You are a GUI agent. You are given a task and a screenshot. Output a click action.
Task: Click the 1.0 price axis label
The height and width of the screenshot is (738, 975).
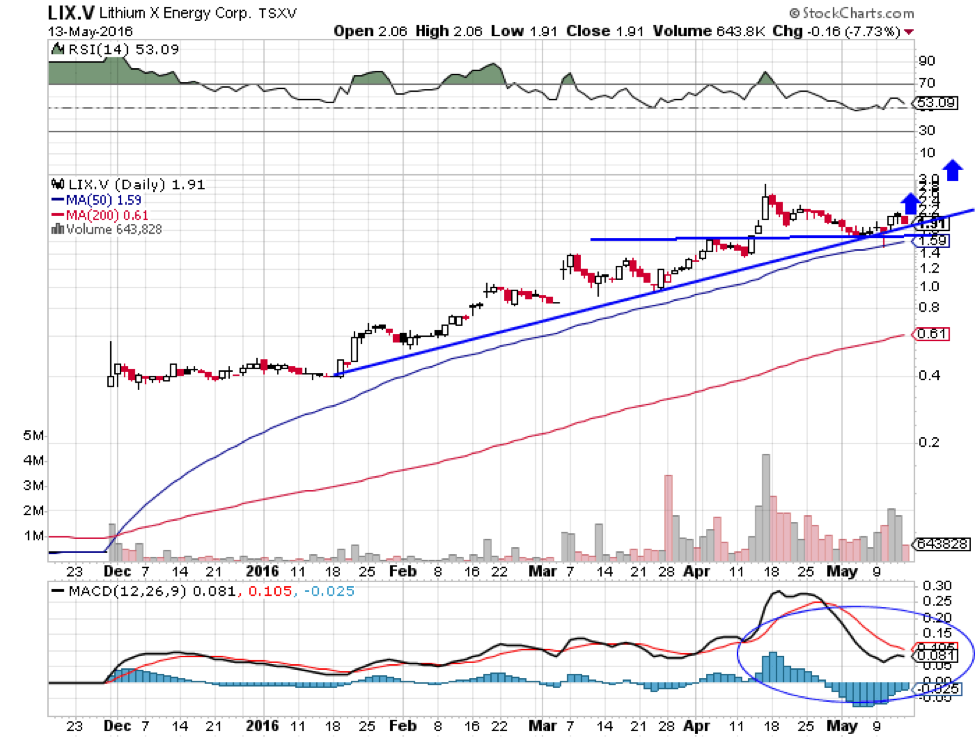(x=928, y=287)
